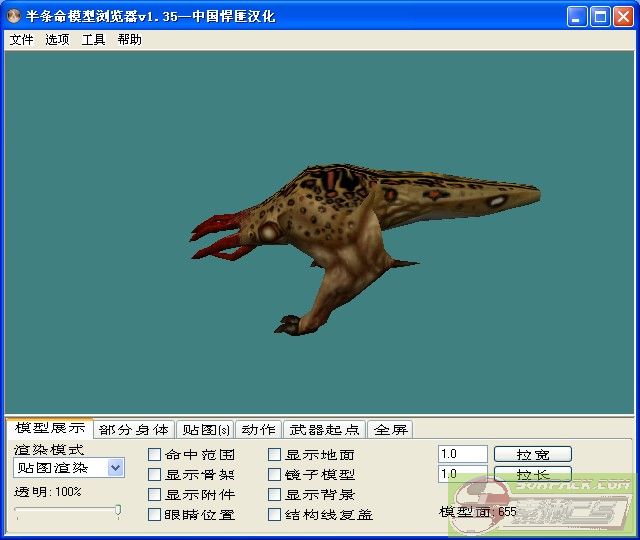The height and width of the screenshot is (540, 640).
Task: Open the 文件 (File) menu
Action: (x=21, y=40)
